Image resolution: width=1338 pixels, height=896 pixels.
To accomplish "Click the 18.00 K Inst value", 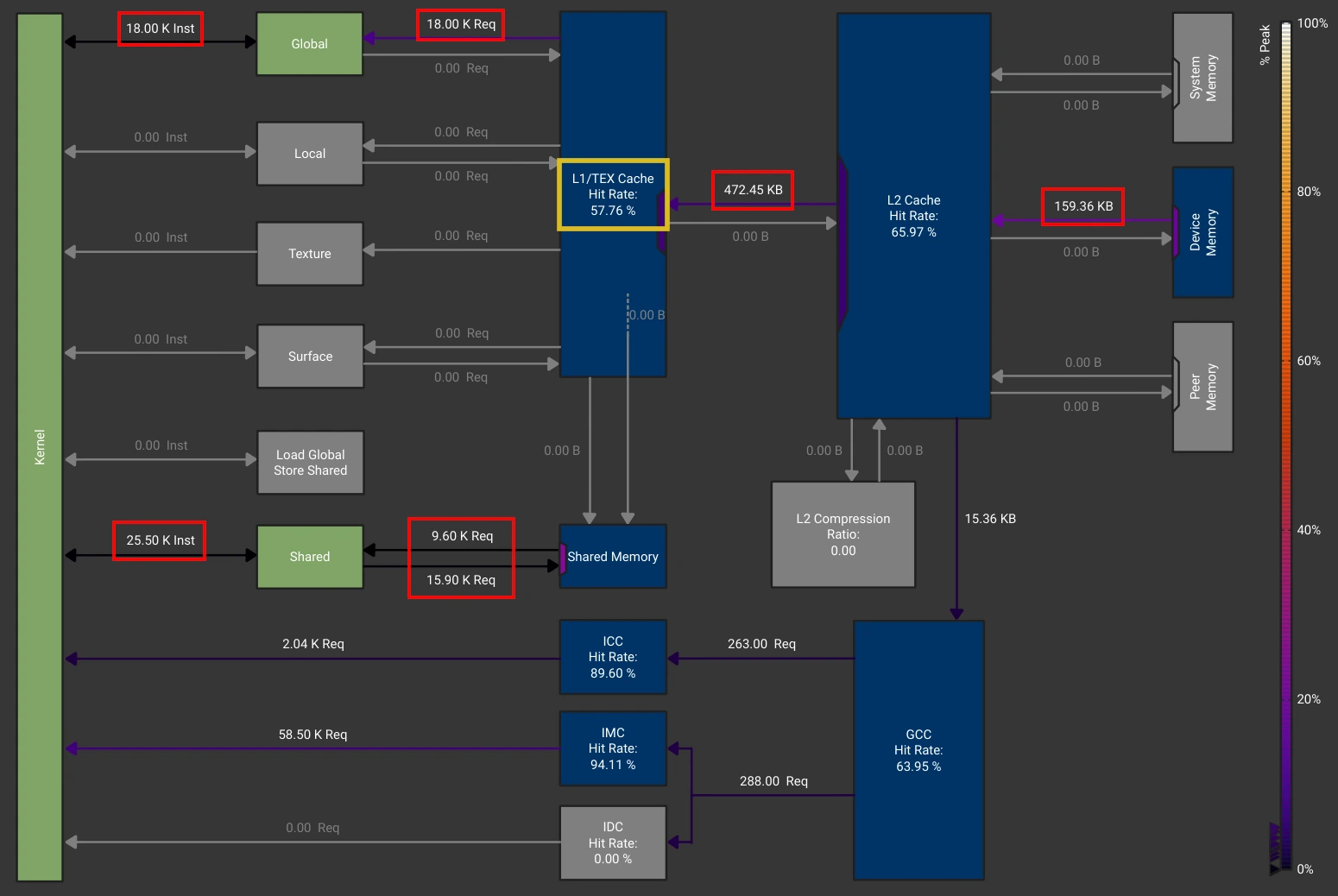I will pos(161,28).
